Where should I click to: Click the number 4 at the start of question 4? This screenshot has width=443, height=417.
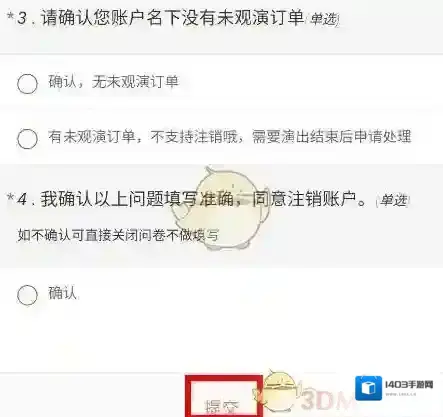coord(22,200)
